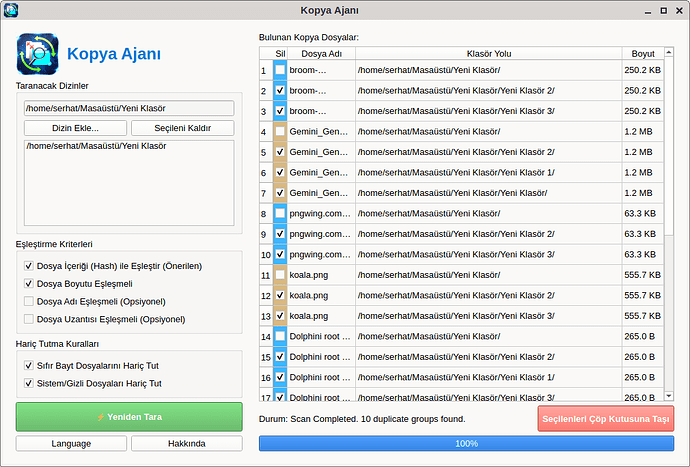Click Seçileni Kaldır button
This screenshot has width=690, height=467.
point(182,128)
